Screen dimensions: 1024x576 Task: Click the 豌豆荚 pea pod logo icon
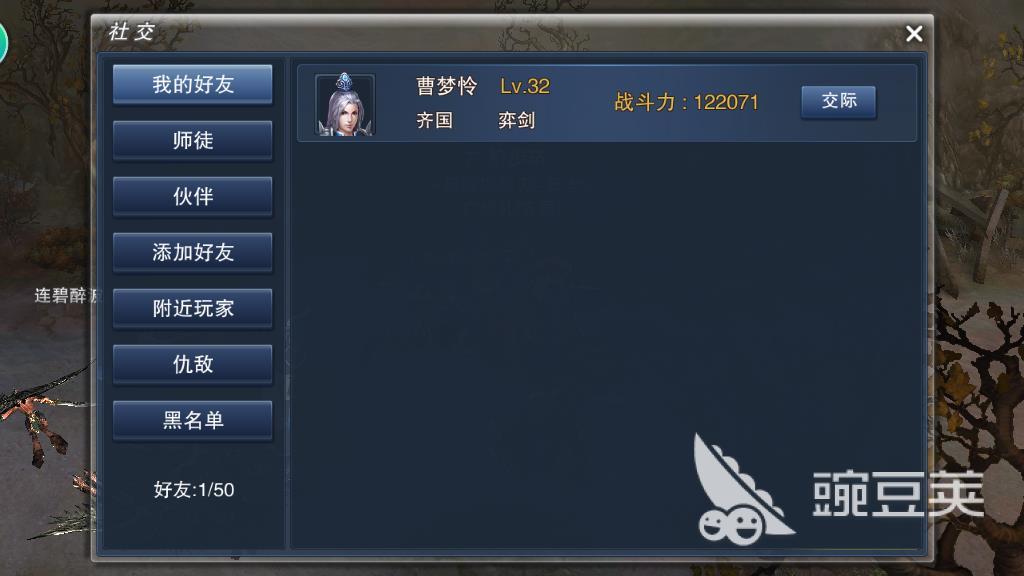pos(741,490)
